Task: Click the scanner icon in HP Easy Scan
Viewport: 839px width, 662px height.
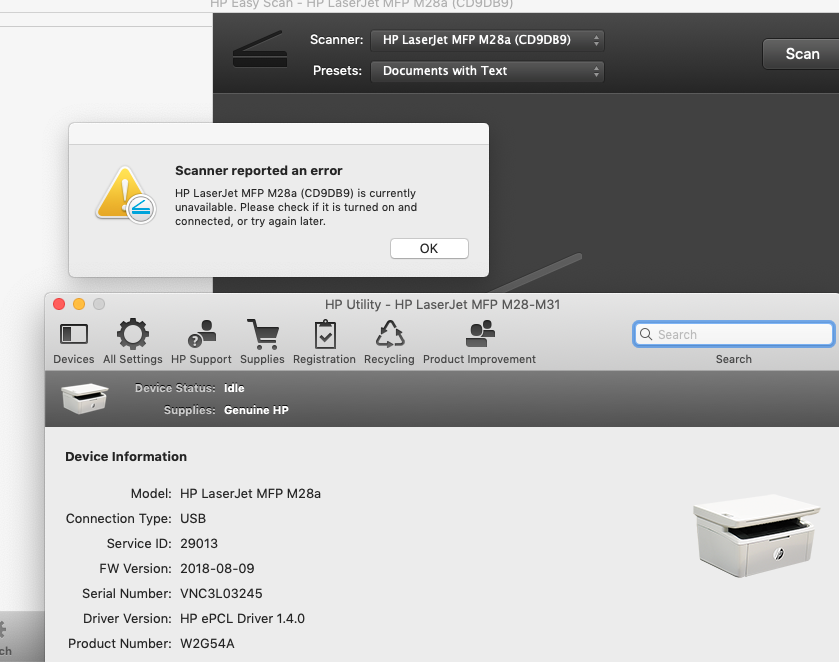Action: click(260, 49)
